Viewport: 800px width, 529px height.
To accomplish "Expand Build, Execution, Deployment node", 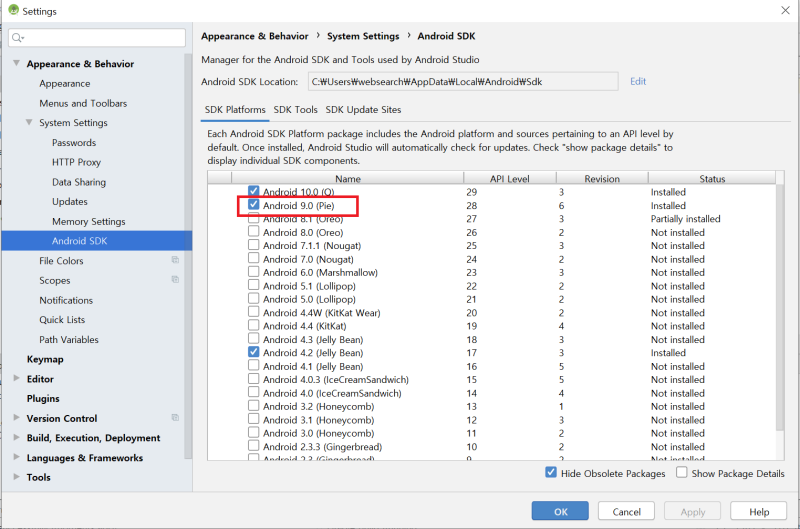I will point(16,437).
